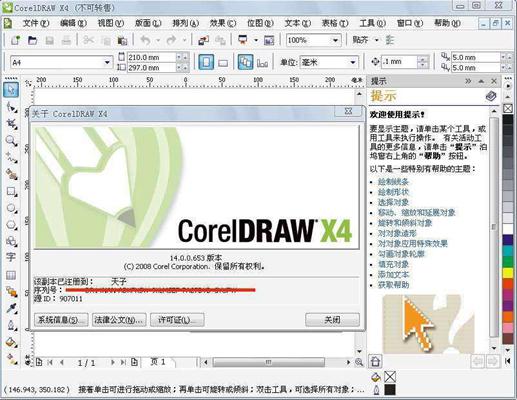The width and height of the screenshot is (517, 400).
Task: Open the 编辑 menu
Action: point(73,23)
